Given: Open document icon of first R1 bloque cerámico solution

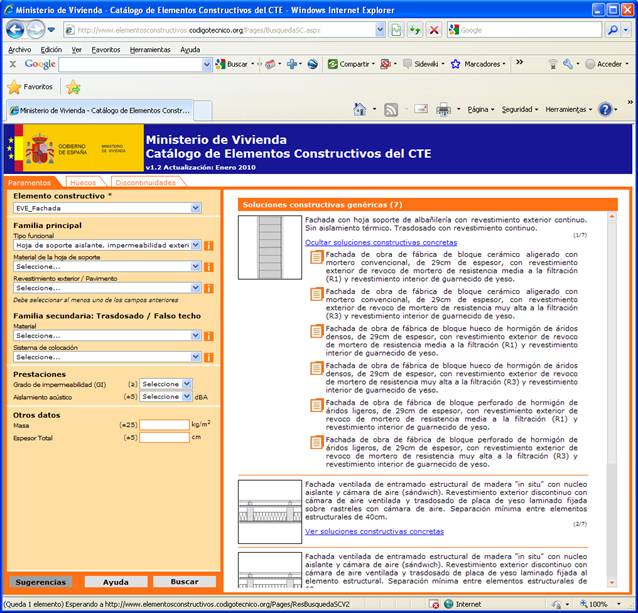Looking at the screenshot, I should (316, 257).
